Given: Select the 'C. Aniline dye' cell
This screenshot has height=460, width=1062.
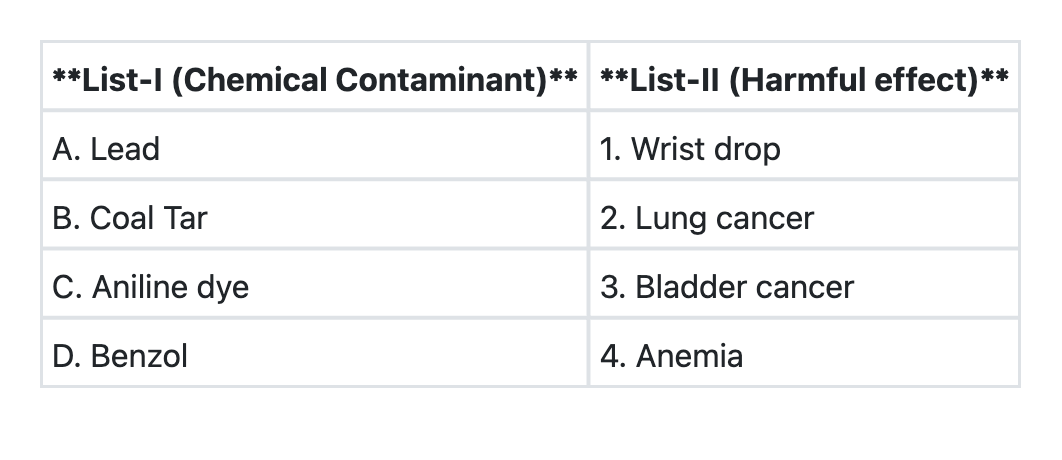Looking at the screenshot, I should point(314,287).
